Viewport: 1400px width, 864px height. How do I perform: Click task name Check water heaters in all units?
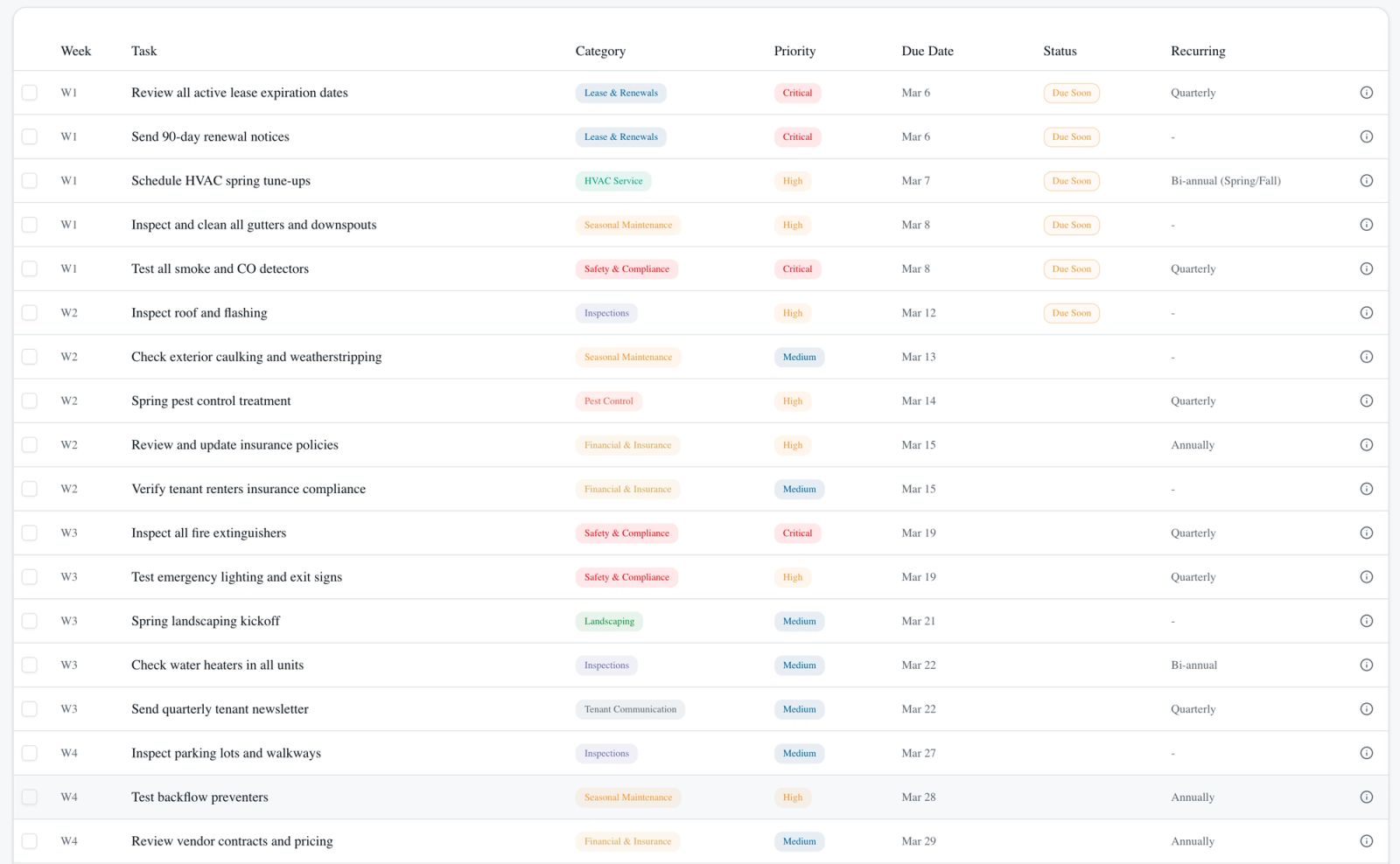[218, 665]
